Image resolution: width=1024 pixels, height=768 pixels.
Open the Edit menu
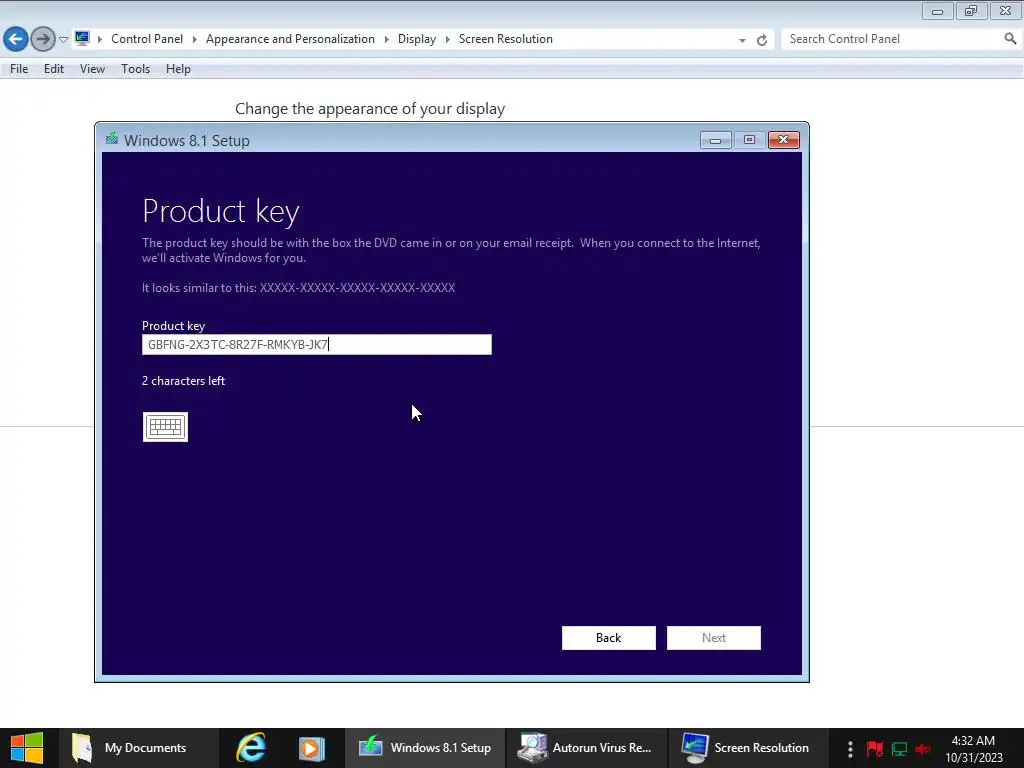(x=54, y=69)
